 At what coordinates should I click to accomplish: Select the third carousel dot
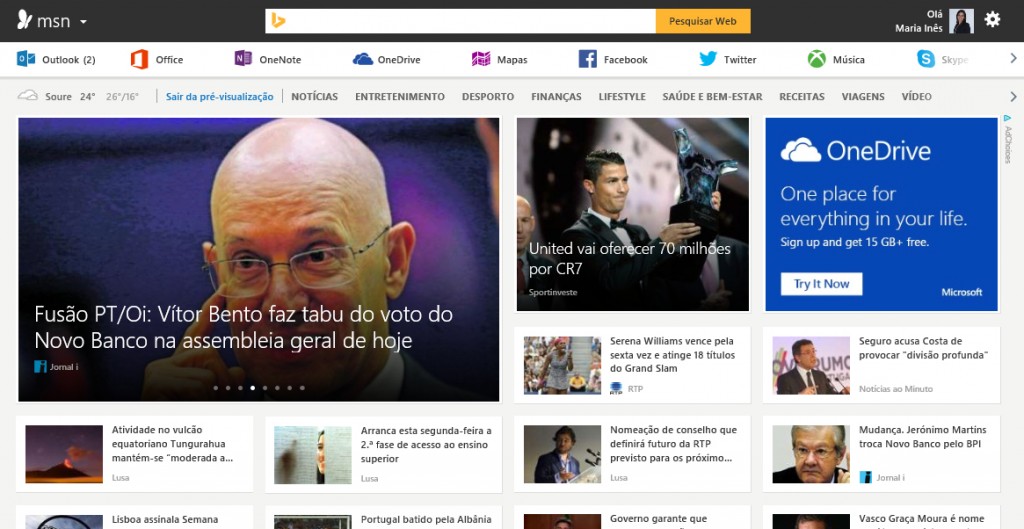point(240,388)
